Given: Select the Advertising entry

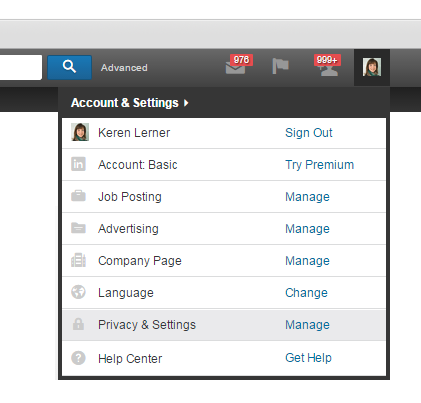Looking at the screenshot, I should pyautogui.click(x=128, y=229).
